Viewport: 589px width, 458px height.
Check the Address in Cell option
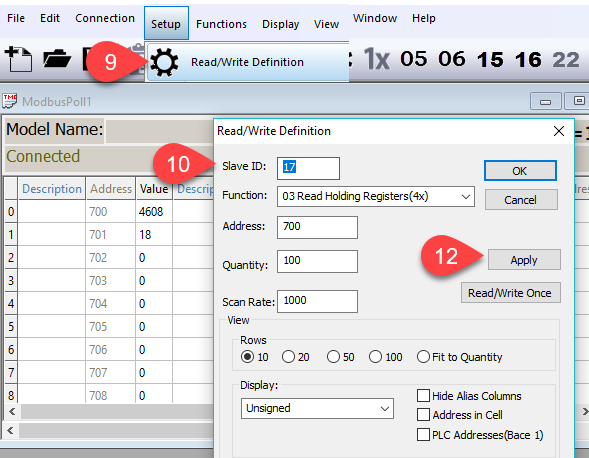(x=423, y=415)
